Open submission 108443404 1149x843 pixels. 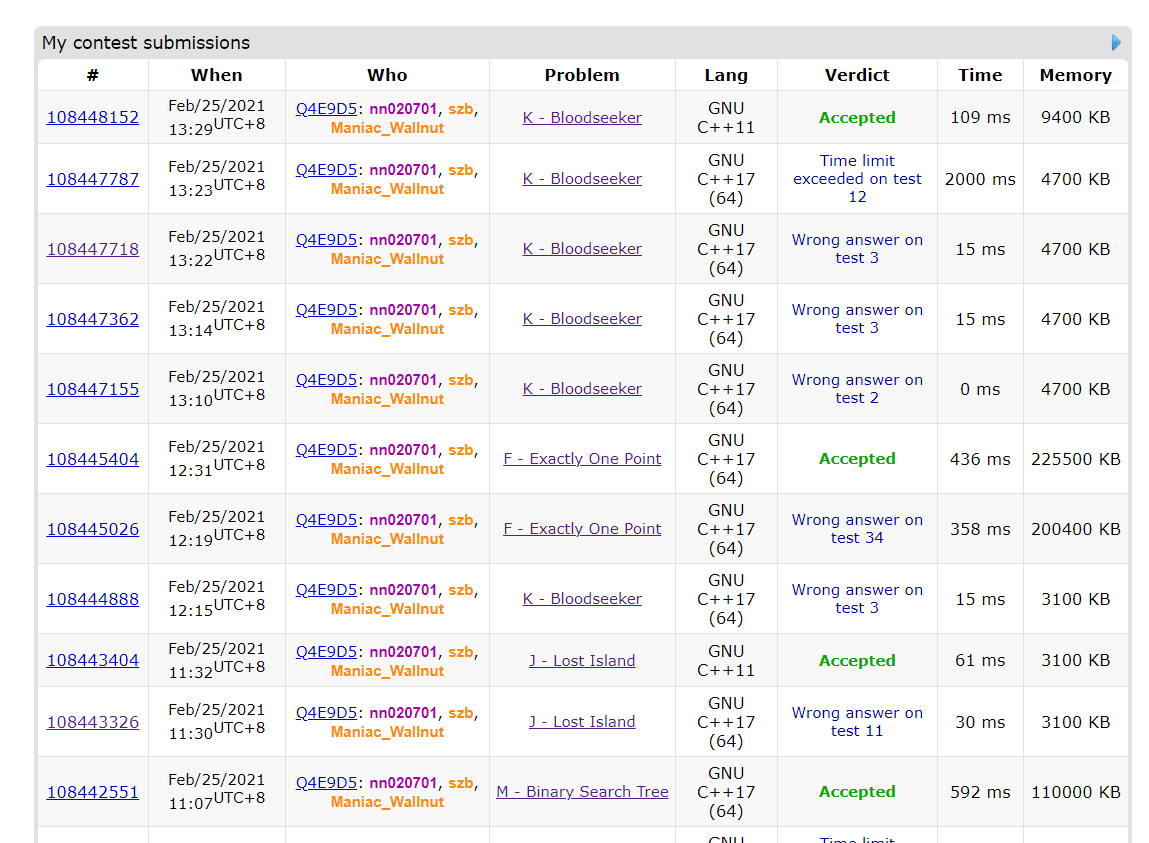[93, 660]
